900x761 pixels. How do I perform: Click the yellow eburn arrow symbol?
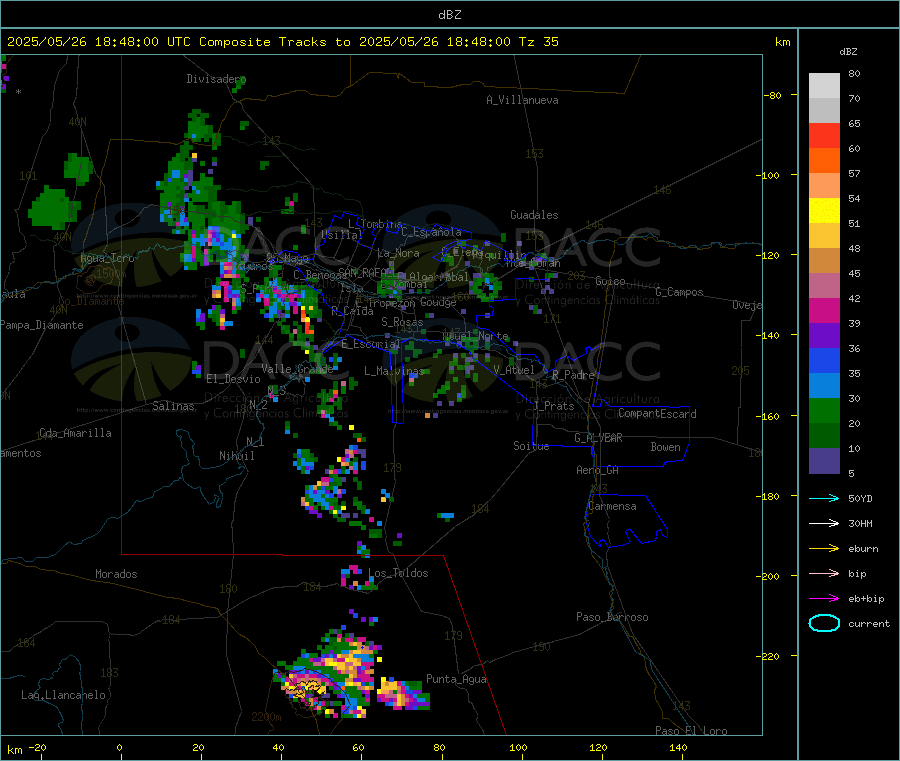pyautogui.click(x=824, y=549)
